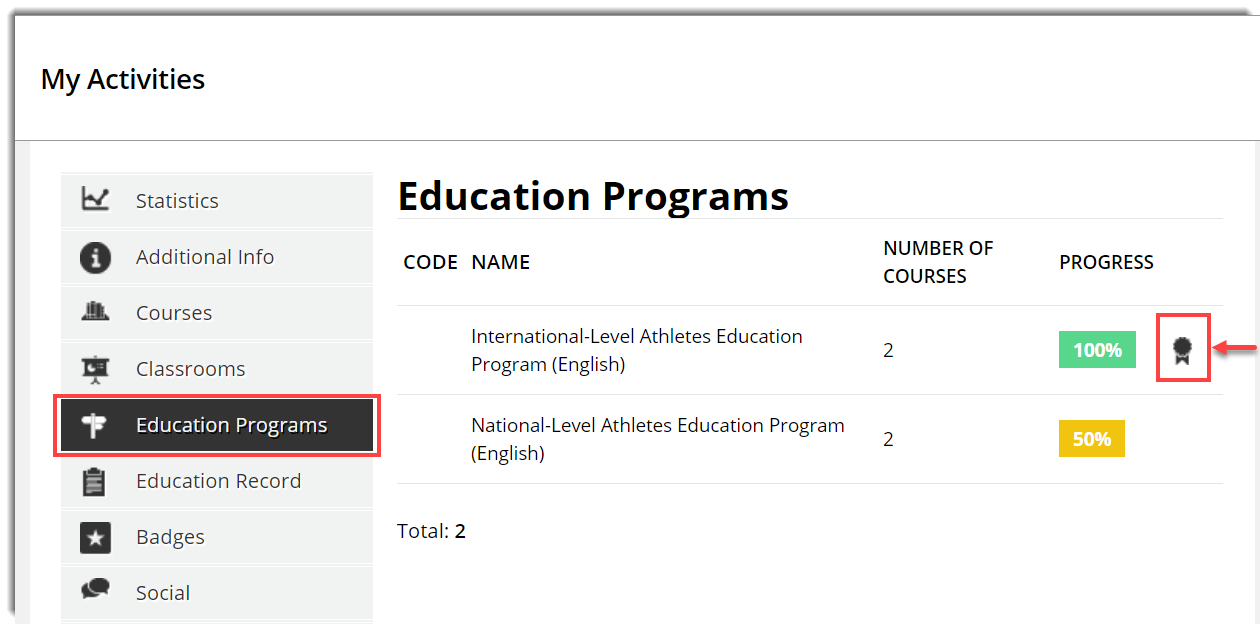The width and height of the screenshot is (1260, 624).
Task: Click the Classrooms presentation board icon
Action: [x=95, y=369]
